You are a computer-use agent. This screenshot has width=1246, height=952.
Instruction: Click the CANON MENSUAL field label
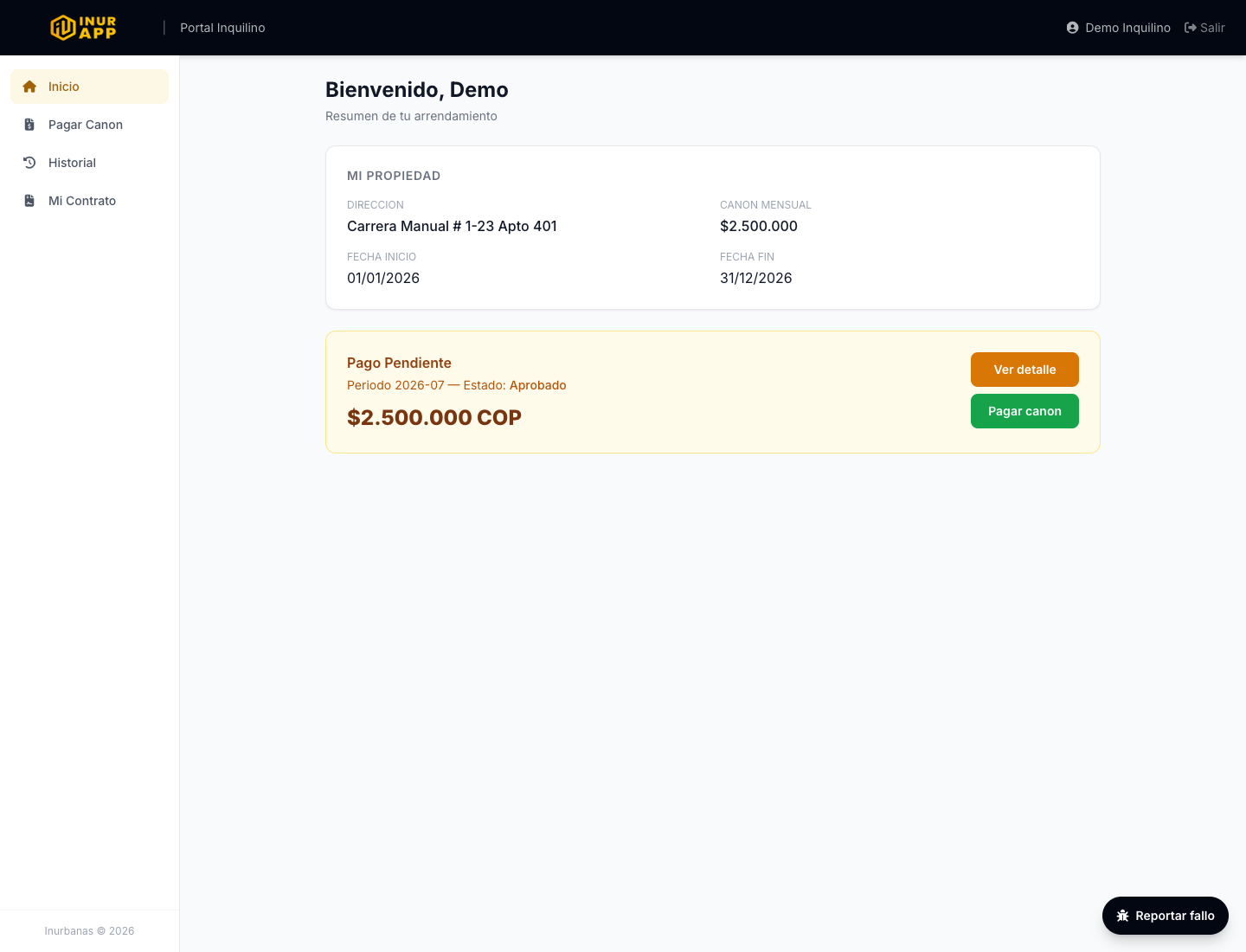[766, 205]
